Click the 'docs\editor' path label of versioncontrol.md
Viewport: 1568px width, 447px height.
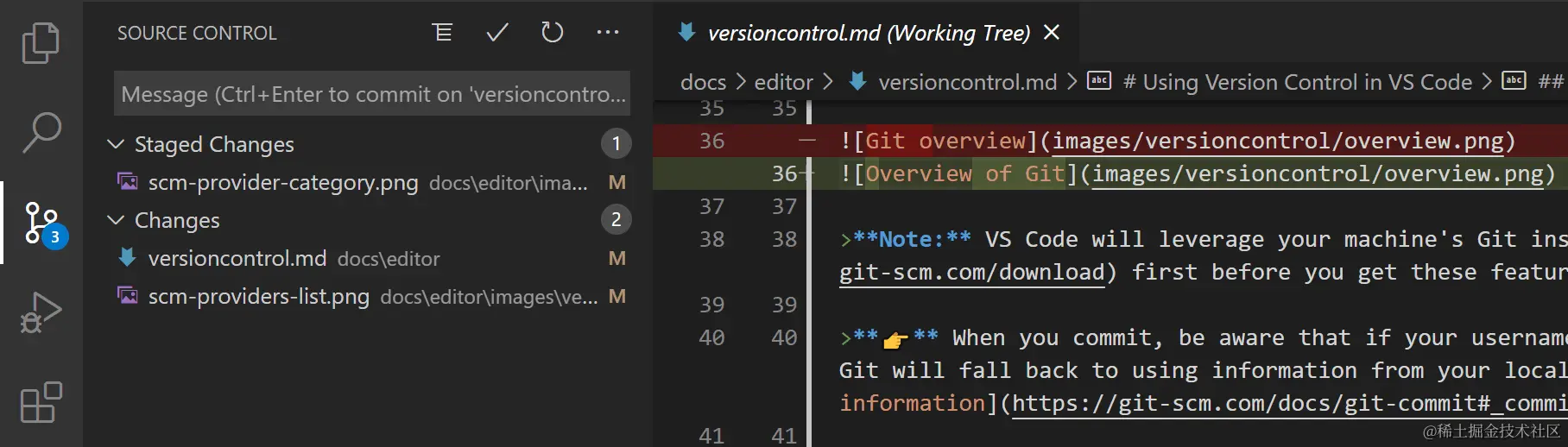pos(389,259)
